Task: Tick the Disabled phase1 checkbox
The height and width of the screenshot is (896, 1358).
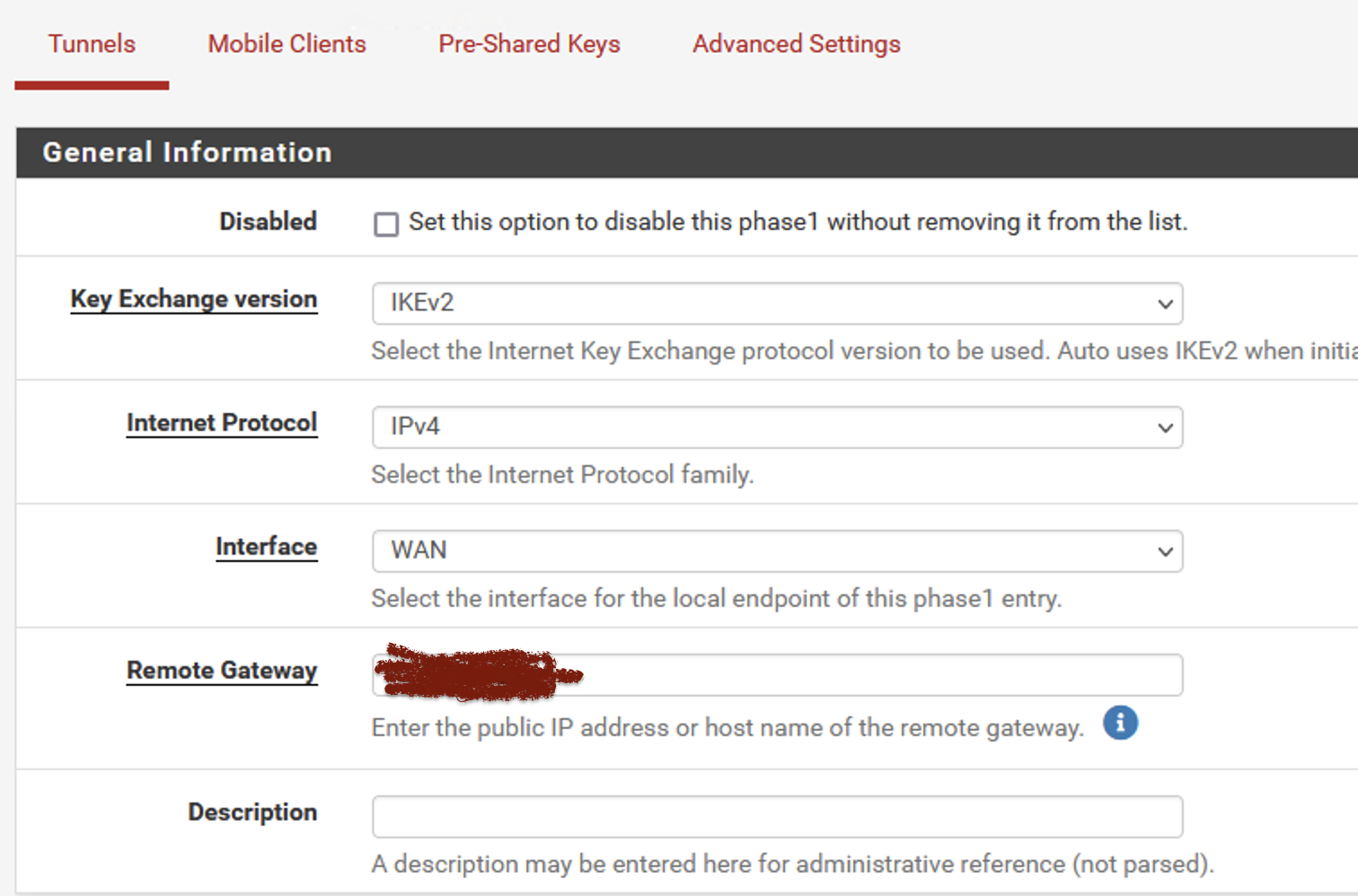Action: click(x=386, y=224)
